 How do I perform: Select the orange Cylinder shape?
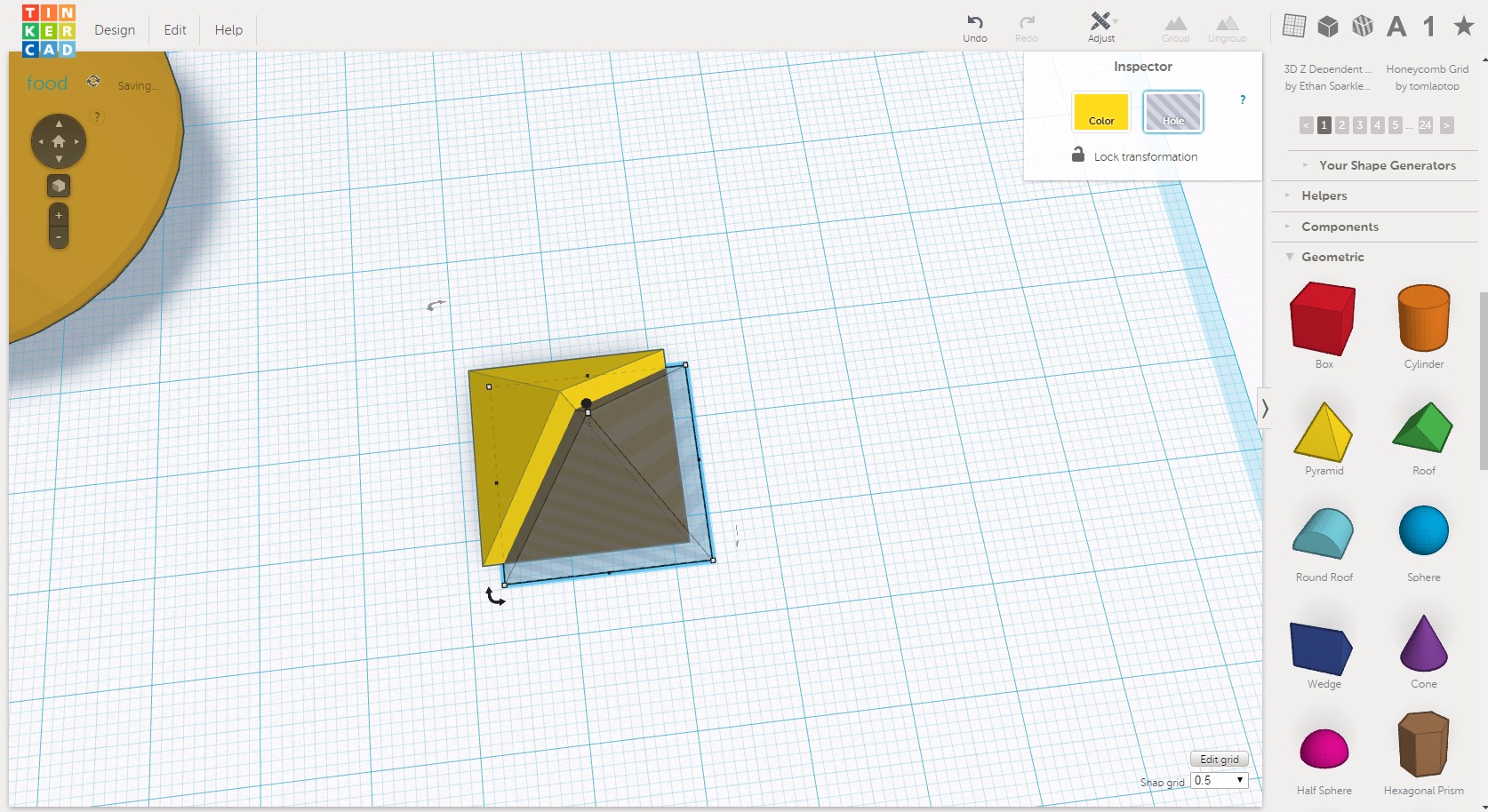click(x=1423, y=318)
